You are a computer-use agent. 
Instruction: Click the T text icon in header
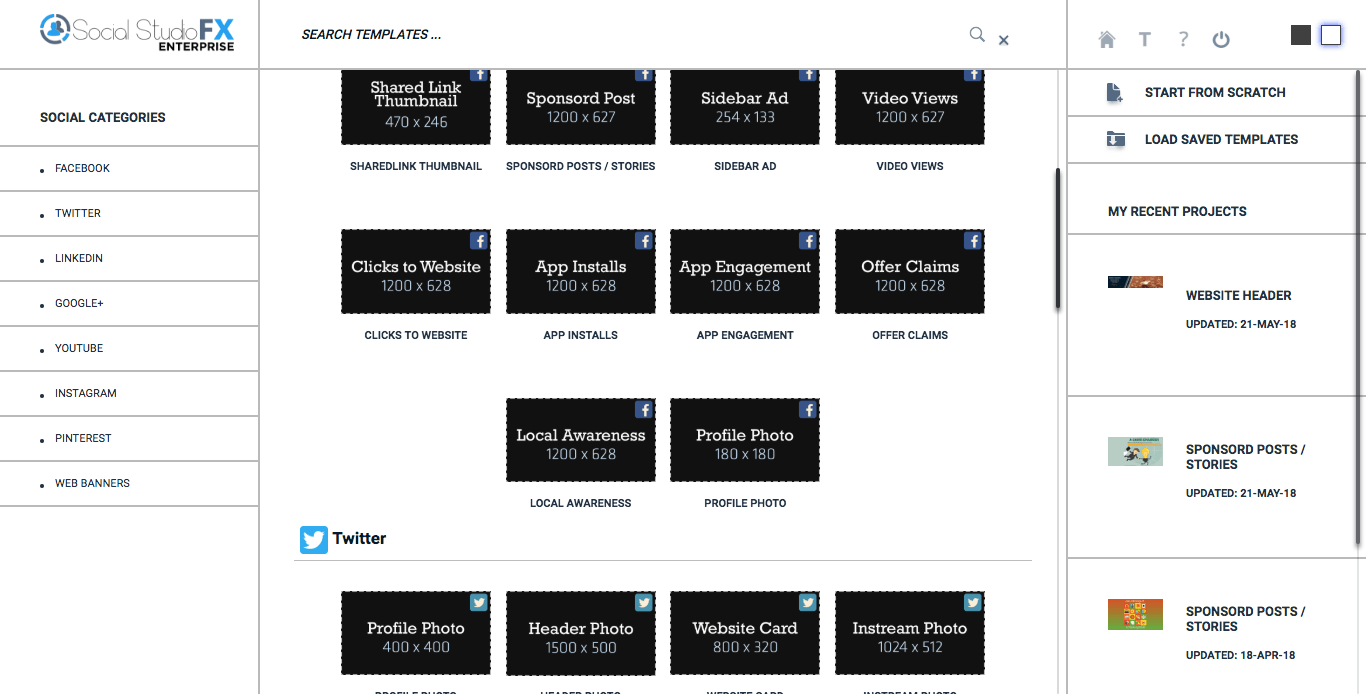point(1145,39)
